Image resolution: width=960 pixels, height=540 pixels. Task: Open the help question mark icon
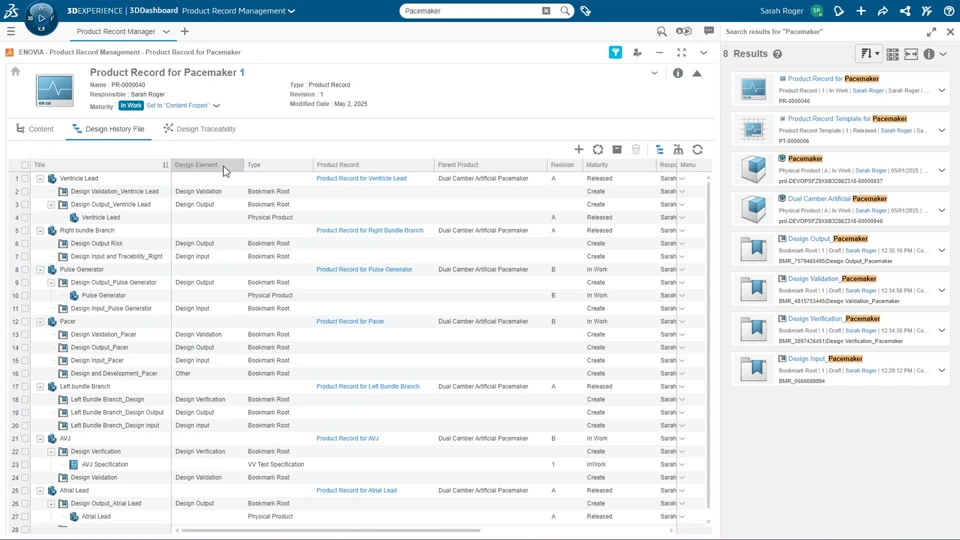pyautogui.click(x=948, y=10)
